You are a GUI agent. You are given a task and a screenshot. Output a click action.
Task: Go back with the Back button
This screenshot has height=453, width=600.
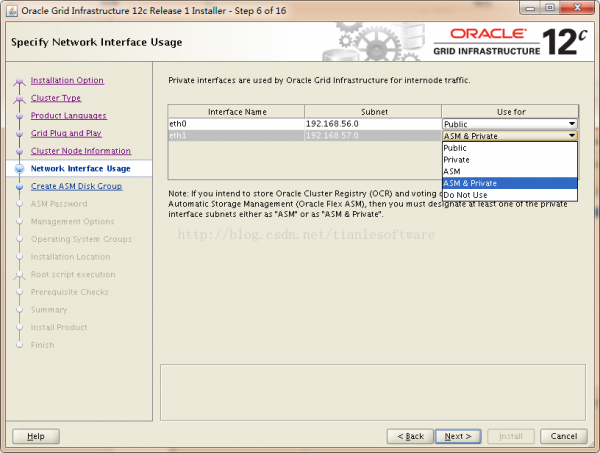tap(410, 436)
